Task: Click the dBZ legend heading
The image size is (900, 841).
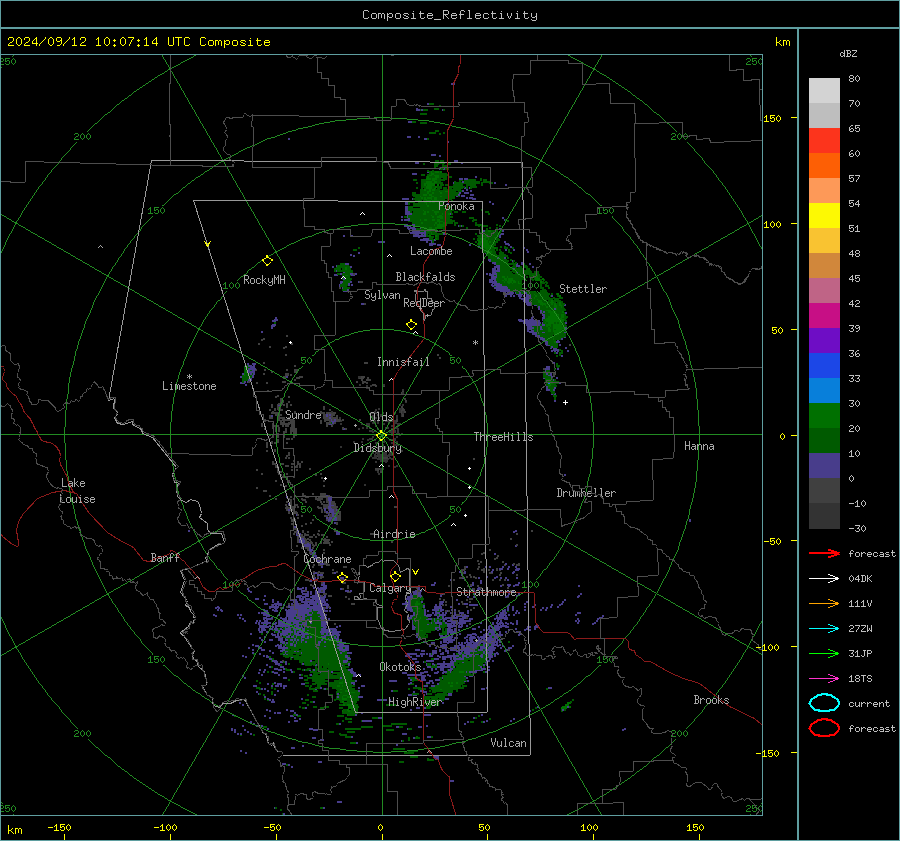Action: pos(848,53)
